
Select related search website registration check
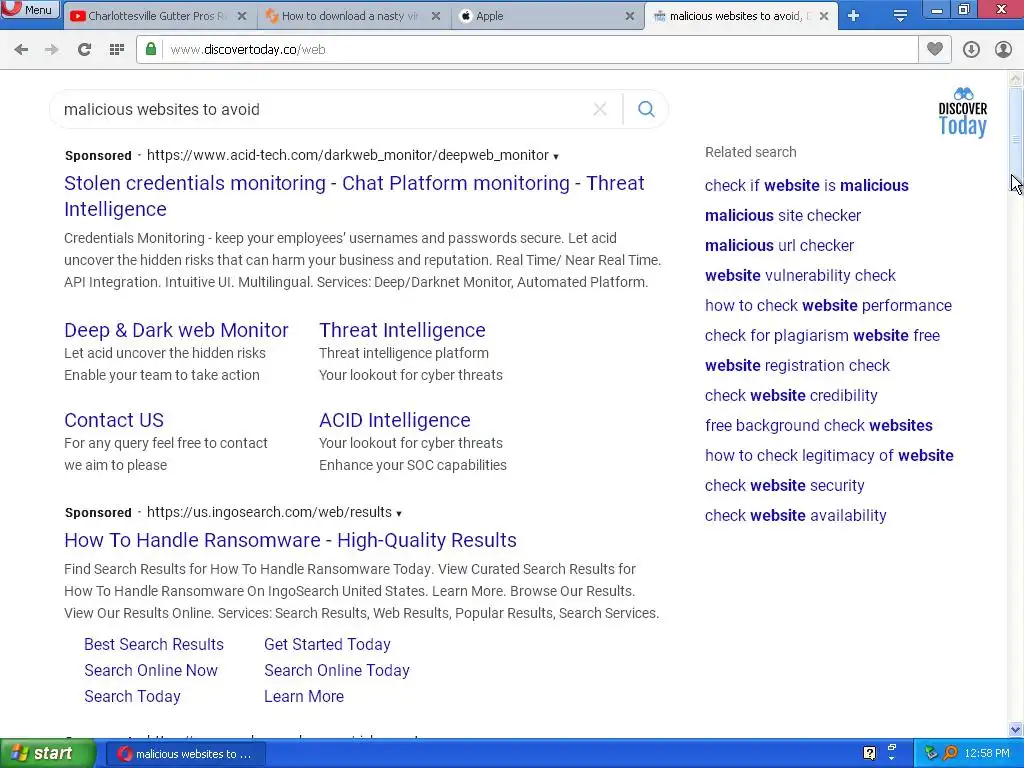797,366
